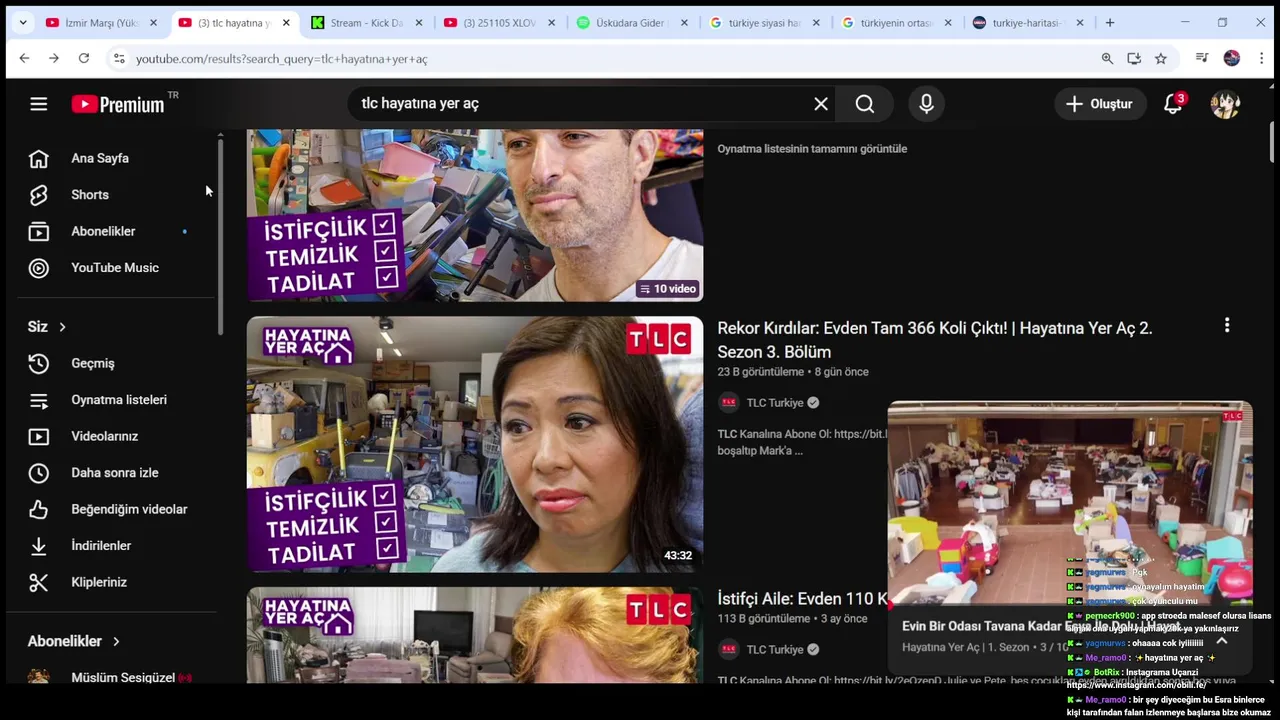Open TLC Türkiye channel under İstifçi Aile
This screenshot has height=720, width=1280.
775,650
